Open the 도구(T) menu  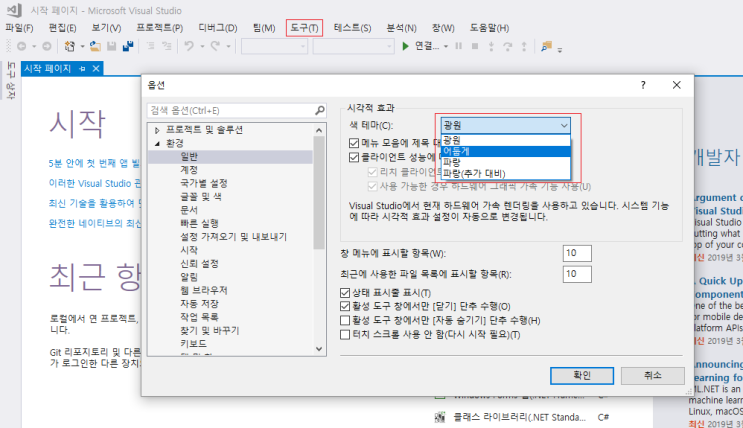point(304,28)
